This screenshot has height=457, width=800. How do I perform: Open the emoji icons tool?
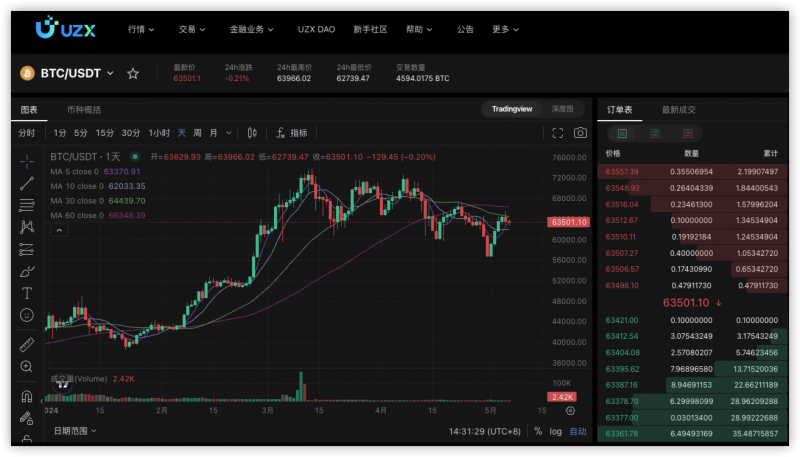click(x=27, y=315)
